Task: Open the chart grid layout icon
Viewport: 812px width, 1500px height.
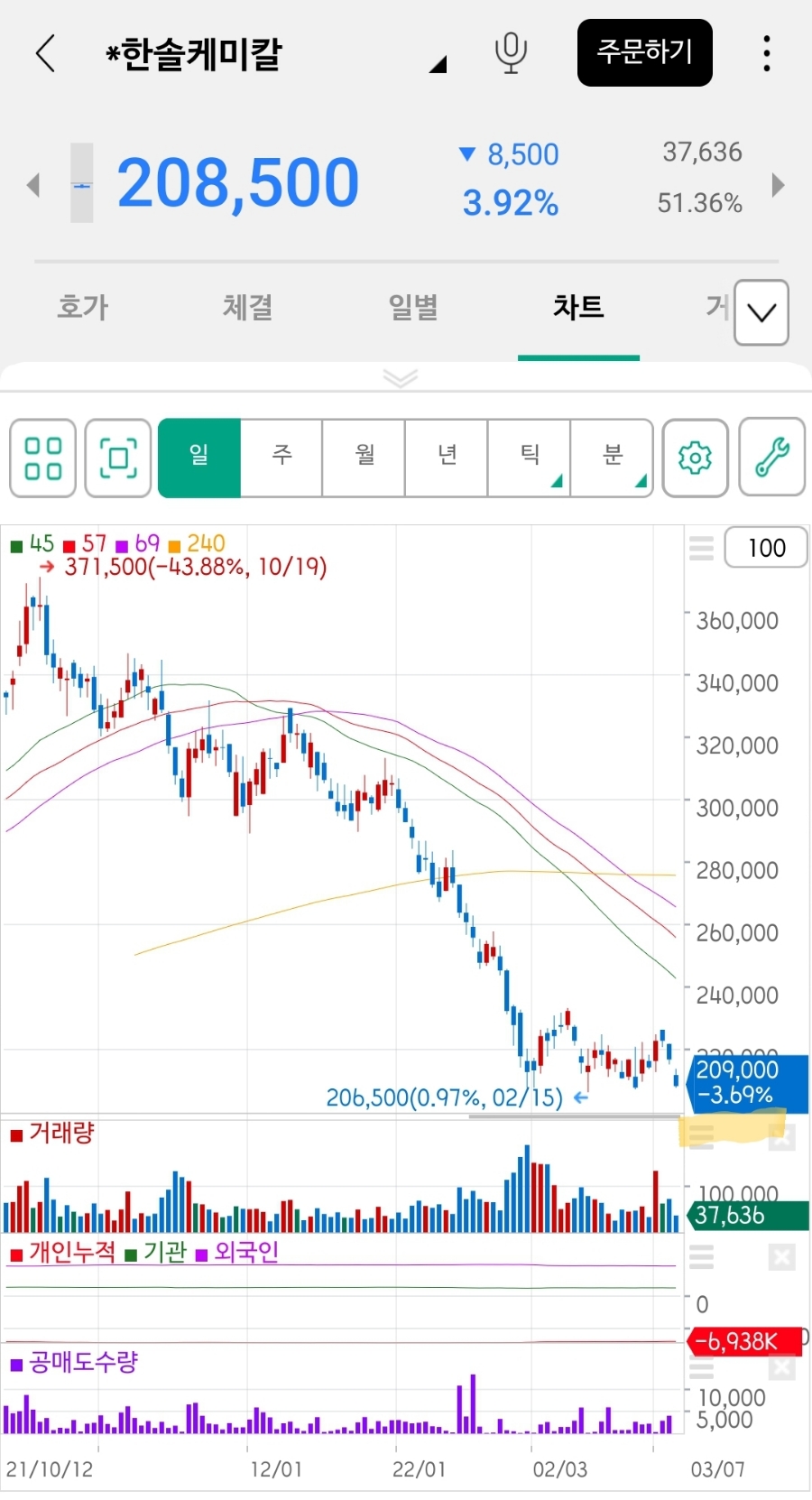Action: pyautogui.click(x=42, y=458)
